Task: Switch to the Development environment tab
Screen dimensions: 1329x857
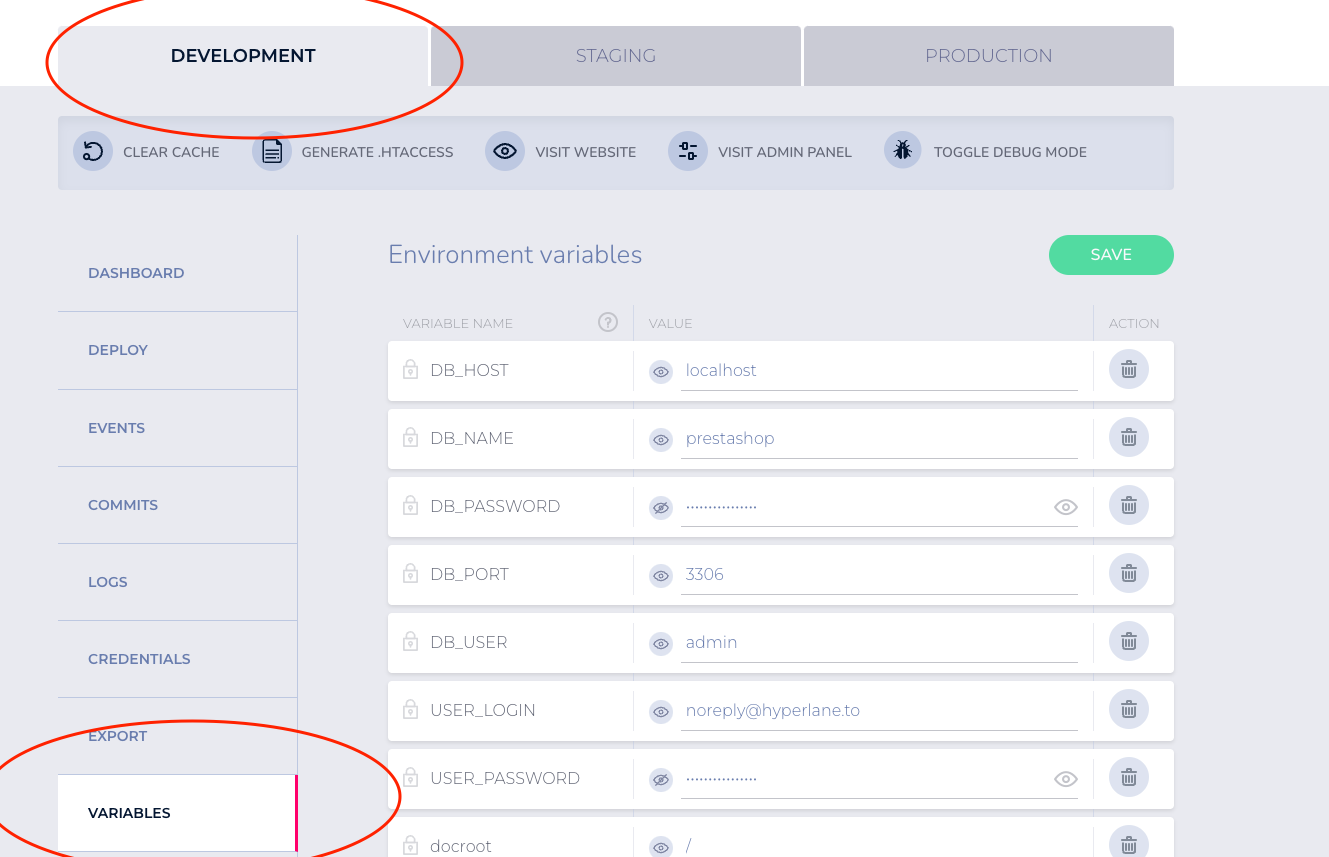Action: (243, 56)
